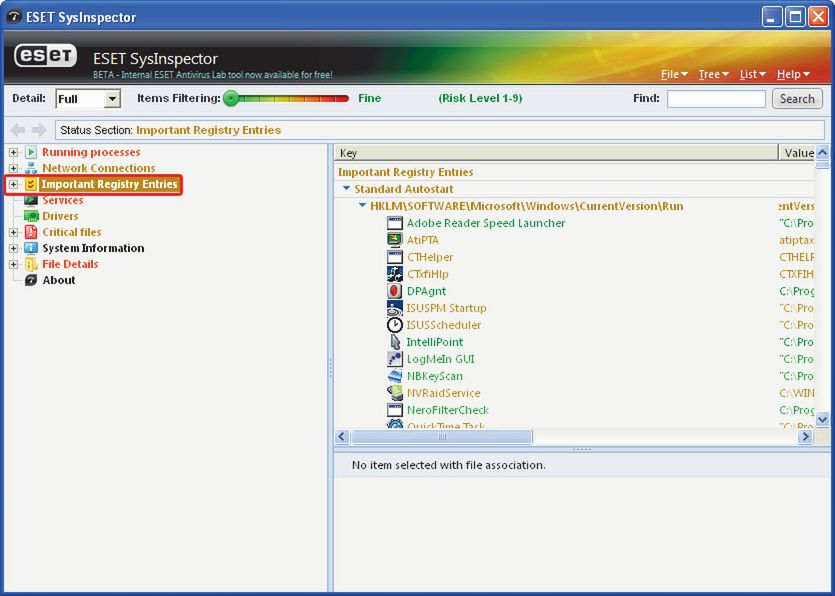Select the LogMeIn GUI entry
Image resolution: width=835 pixels, height=596 pixels.
point(440,360)
